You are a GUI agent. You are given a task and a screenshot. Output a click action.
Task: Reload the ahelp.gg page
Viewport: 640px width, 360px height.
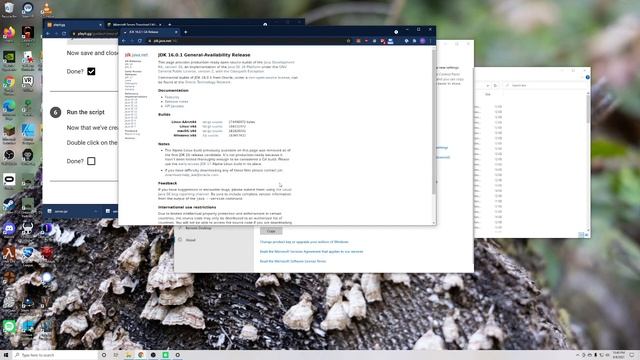point(64,33)
